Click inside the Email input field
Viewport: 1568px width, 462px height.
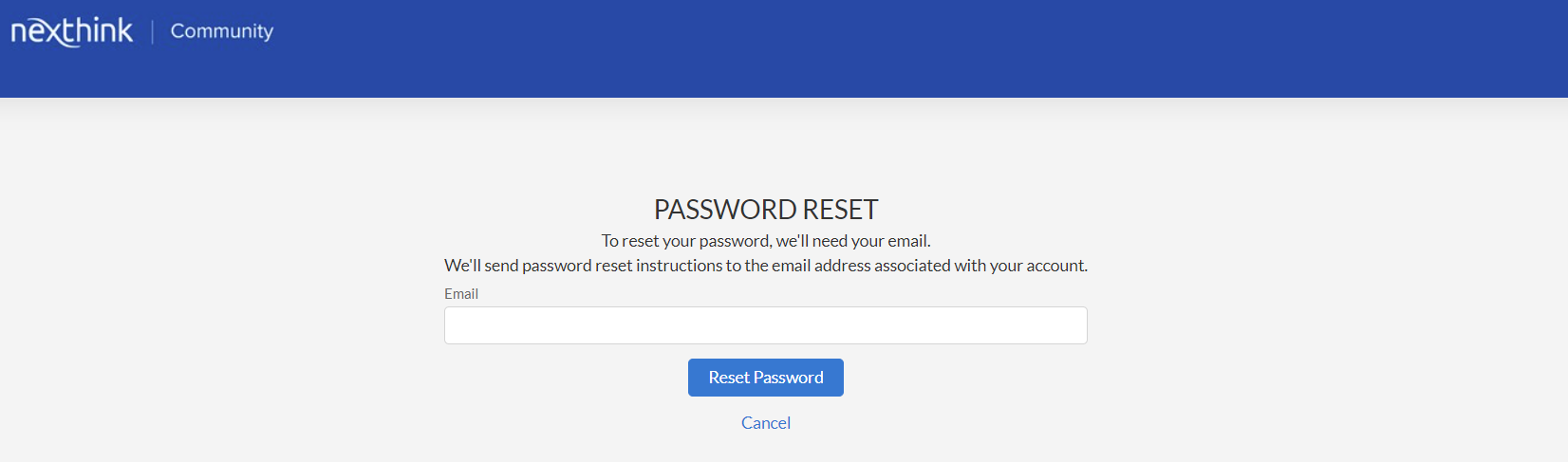(x=765, y=325)
